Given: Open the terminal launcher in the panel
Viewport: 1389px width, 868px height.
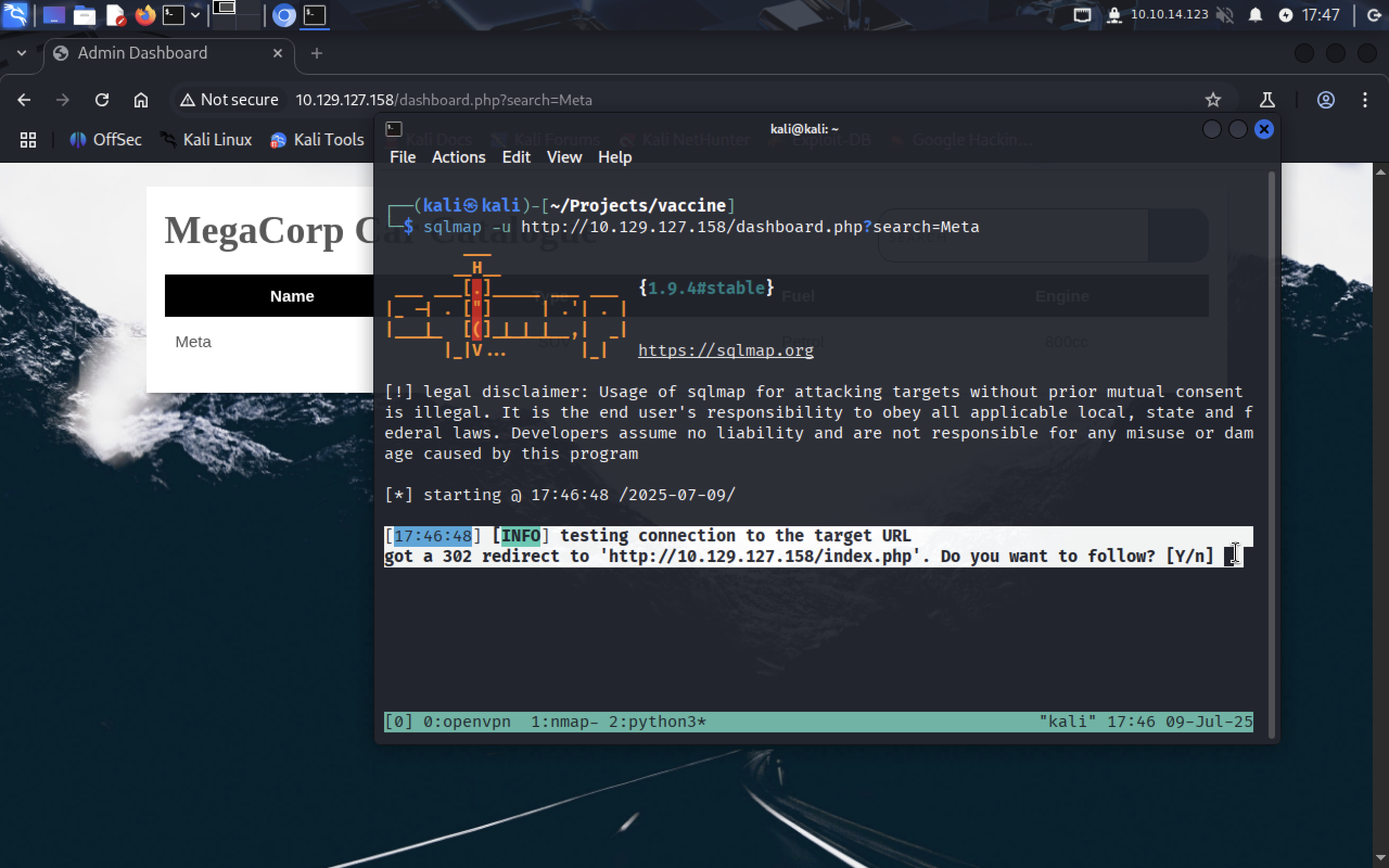Looking at the screenshot, I should (173, 15).
